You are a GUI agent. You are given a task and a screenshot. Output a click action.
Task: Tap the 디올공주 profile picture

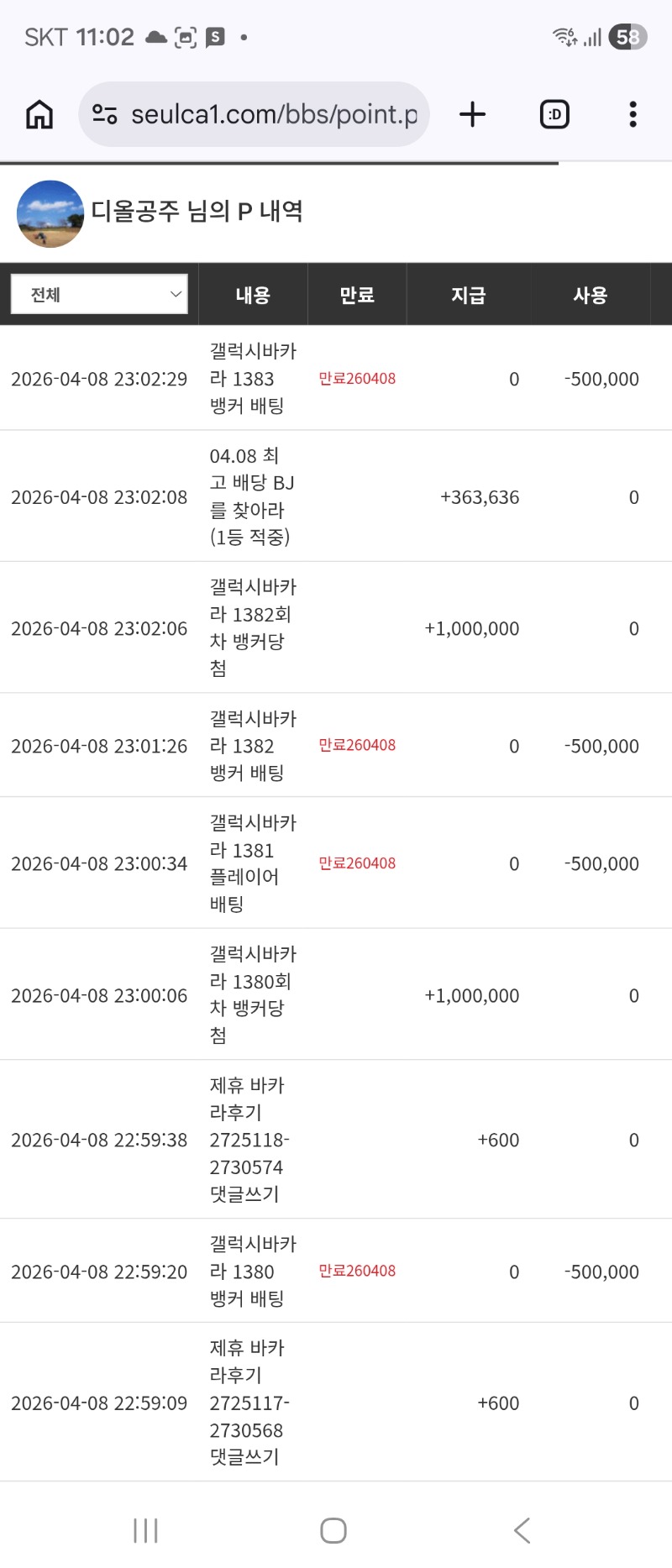(50, 214)
